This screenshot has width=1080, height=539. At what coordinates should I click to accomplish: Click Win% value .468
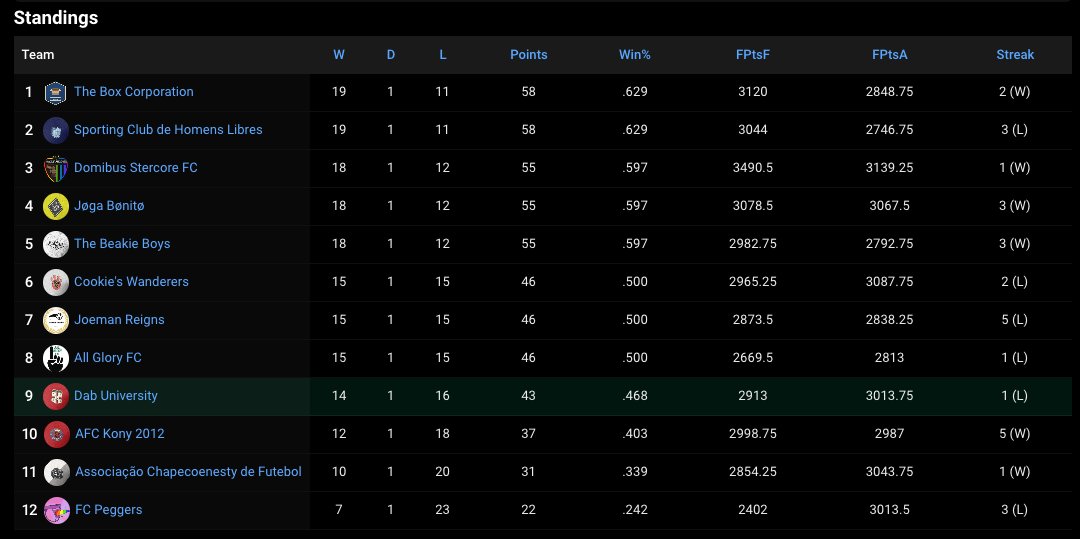pos(634,395)
